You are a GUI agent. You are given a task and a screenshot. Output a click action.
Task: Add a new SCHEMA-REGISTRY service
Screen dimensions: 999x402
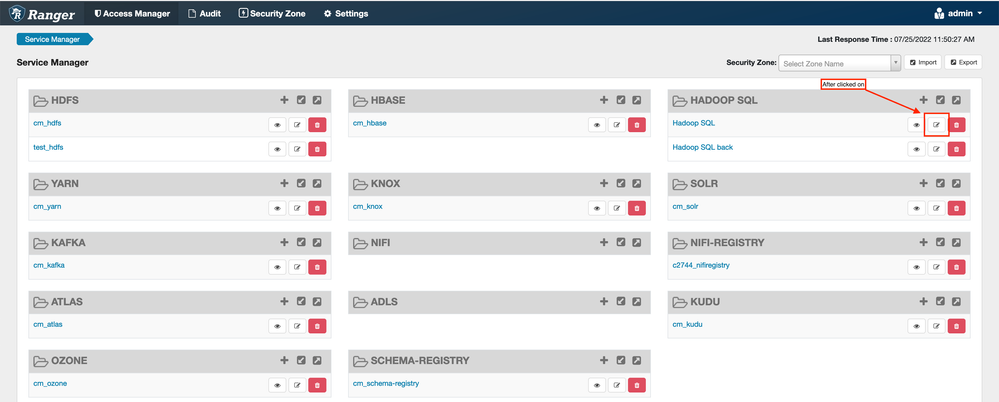(604, 361)
